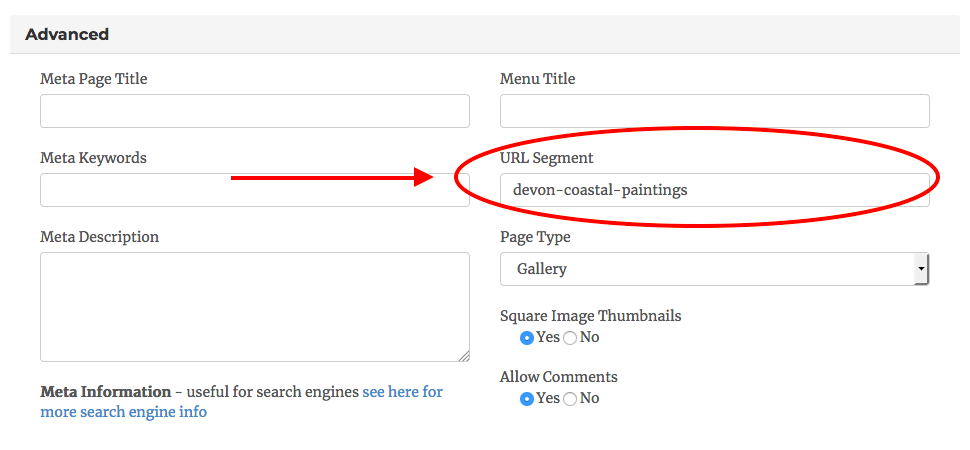Click the Meta Page Title input field

point(254,111)
